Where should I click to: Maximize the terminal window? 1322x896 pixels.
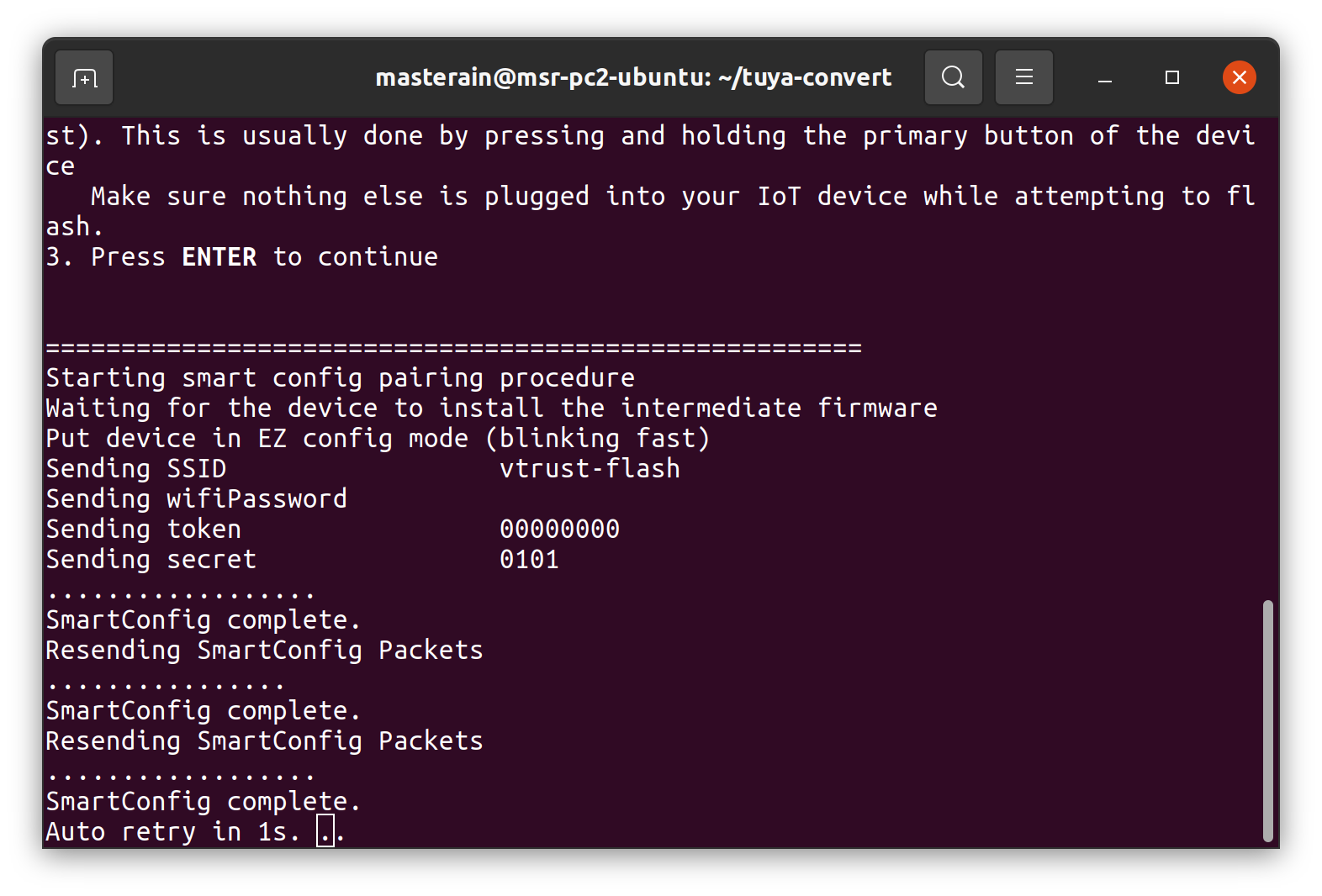pos(1171,78)
